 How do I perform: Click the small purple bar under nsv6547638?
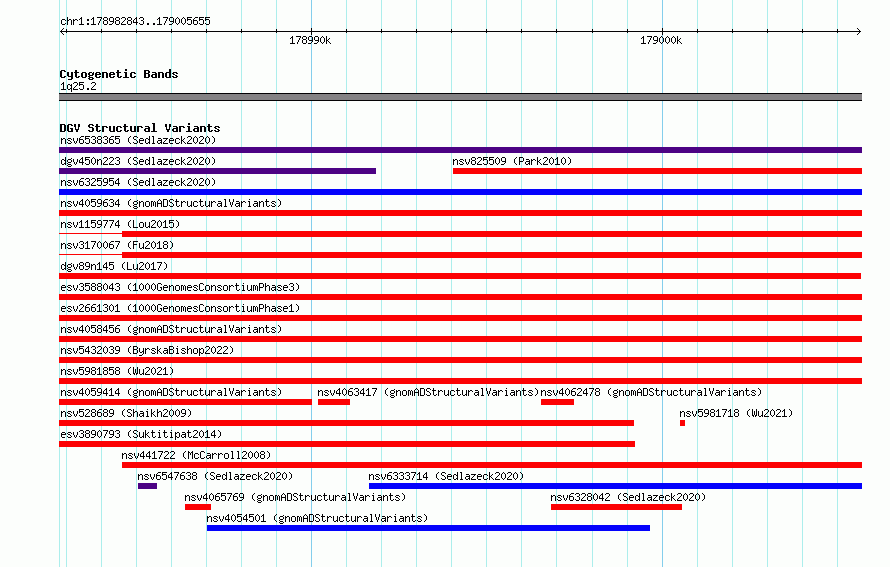pyautogui.click(x=148, y=486)
